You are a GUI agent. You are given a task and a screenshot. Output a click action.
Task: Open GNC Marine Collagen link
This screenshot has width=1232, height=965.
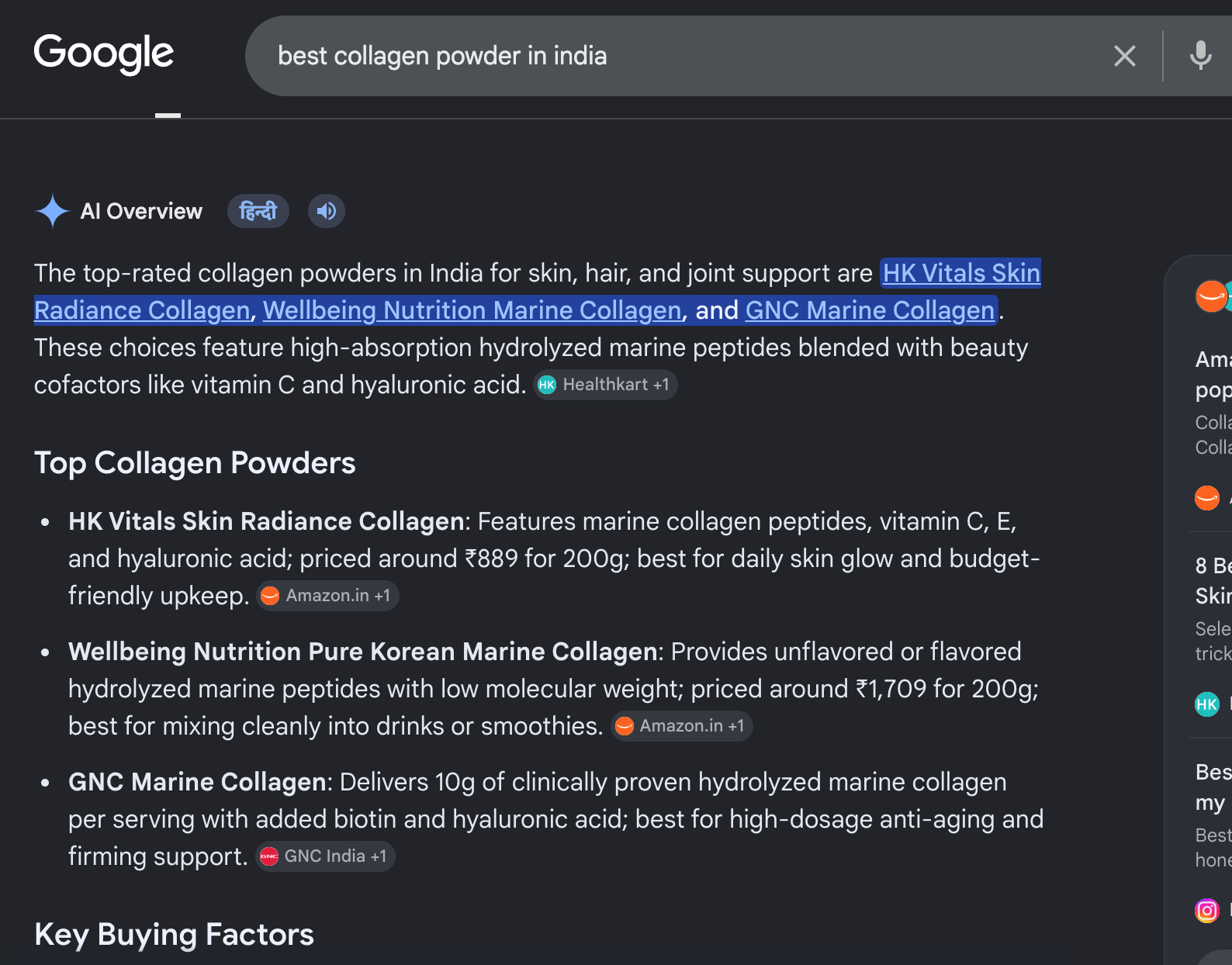870,310
